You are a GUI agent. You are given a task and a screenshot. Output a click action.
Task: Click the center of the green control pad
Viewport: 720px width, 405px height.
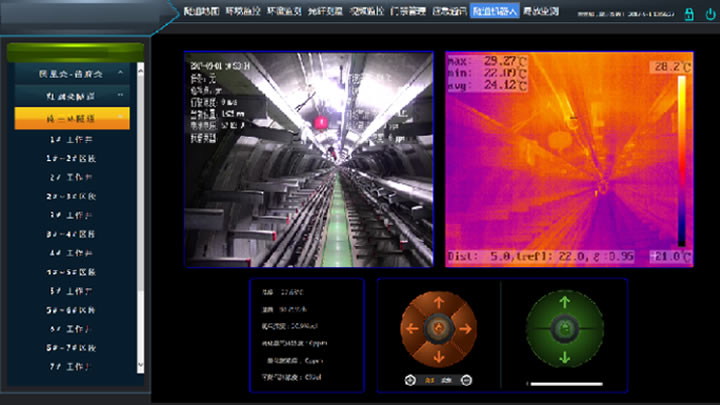pyautogui.click(x=562, y=328)
